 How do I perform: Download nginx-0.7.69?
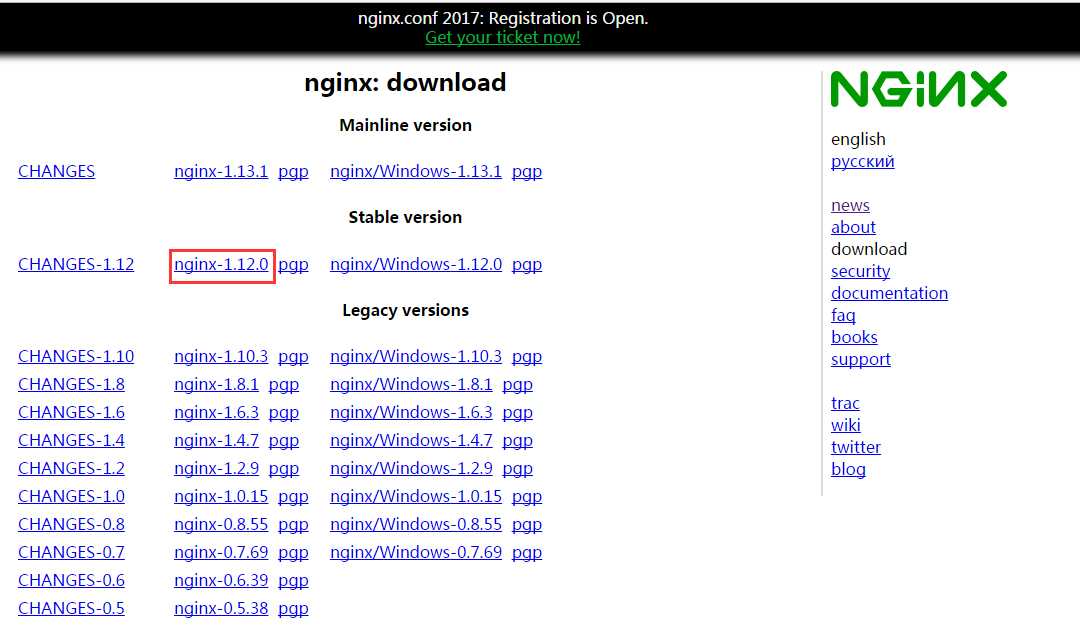pyautogui.click(x=221, y=552)
